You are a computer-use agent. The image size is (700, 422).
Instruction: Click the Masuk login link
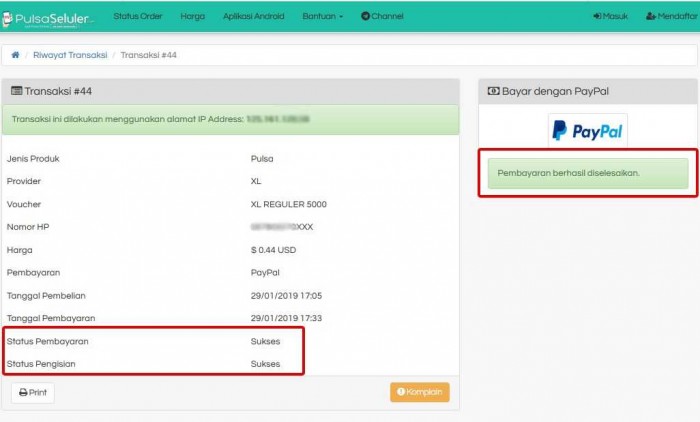pyautogui.click(x=610, y=16)
